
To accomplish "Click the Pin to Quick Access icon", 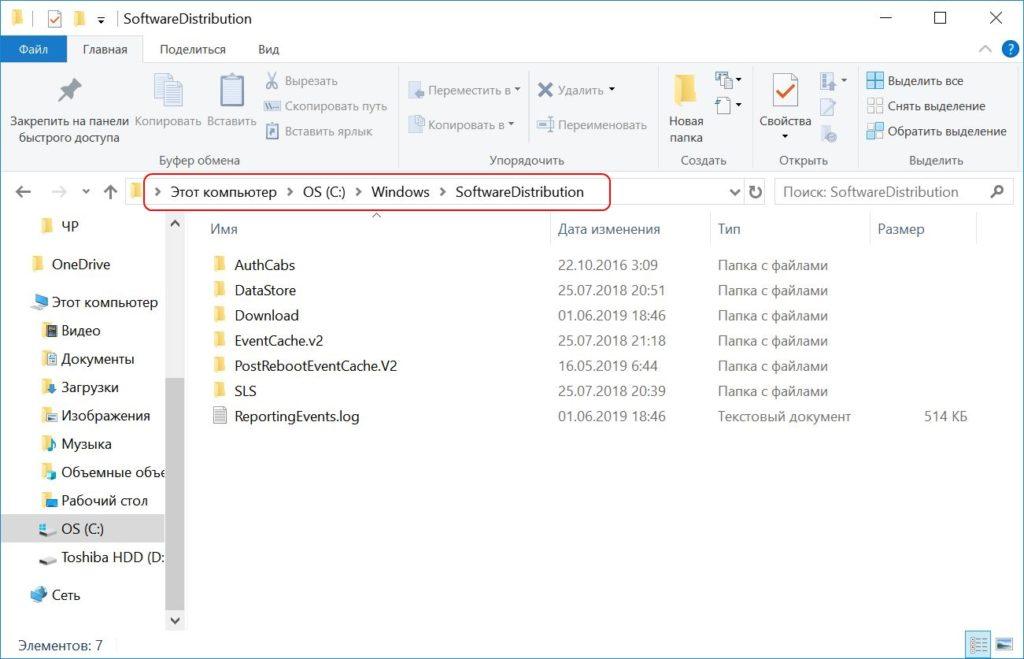I will click(x=69, y=92).
